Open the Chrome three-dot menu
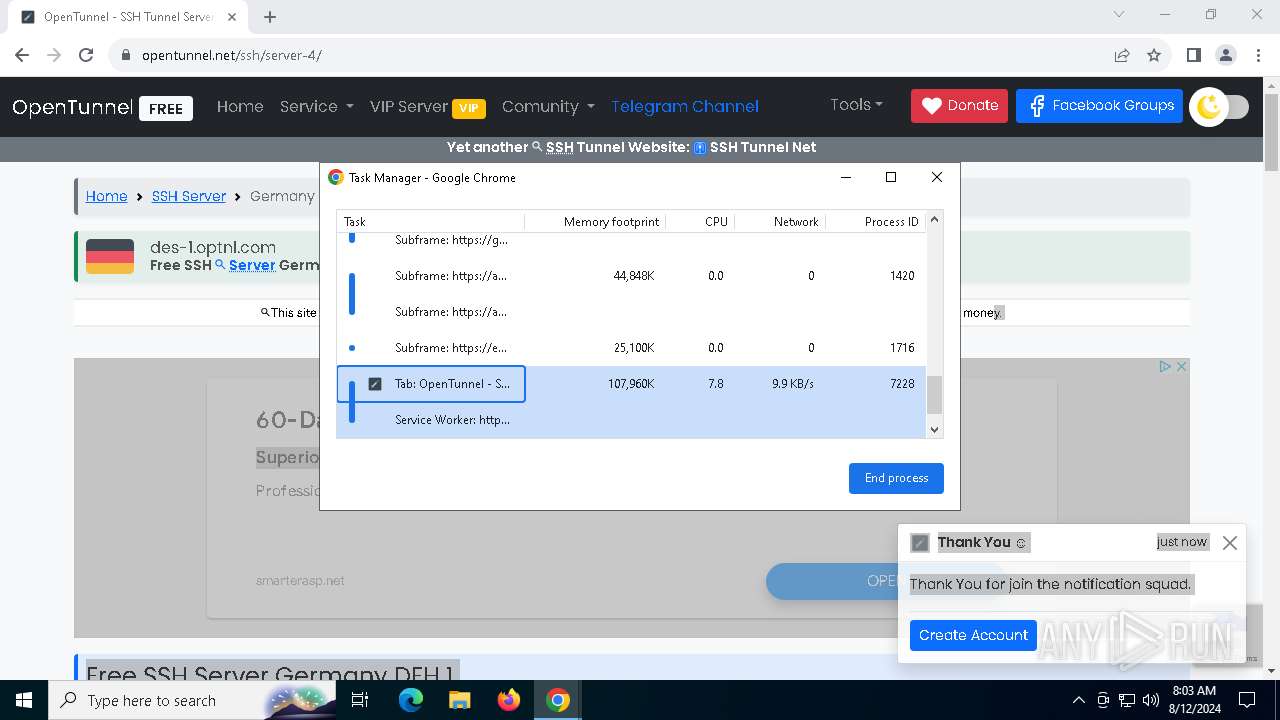This screenshot has width=1280, height=720. (1257, 55)
